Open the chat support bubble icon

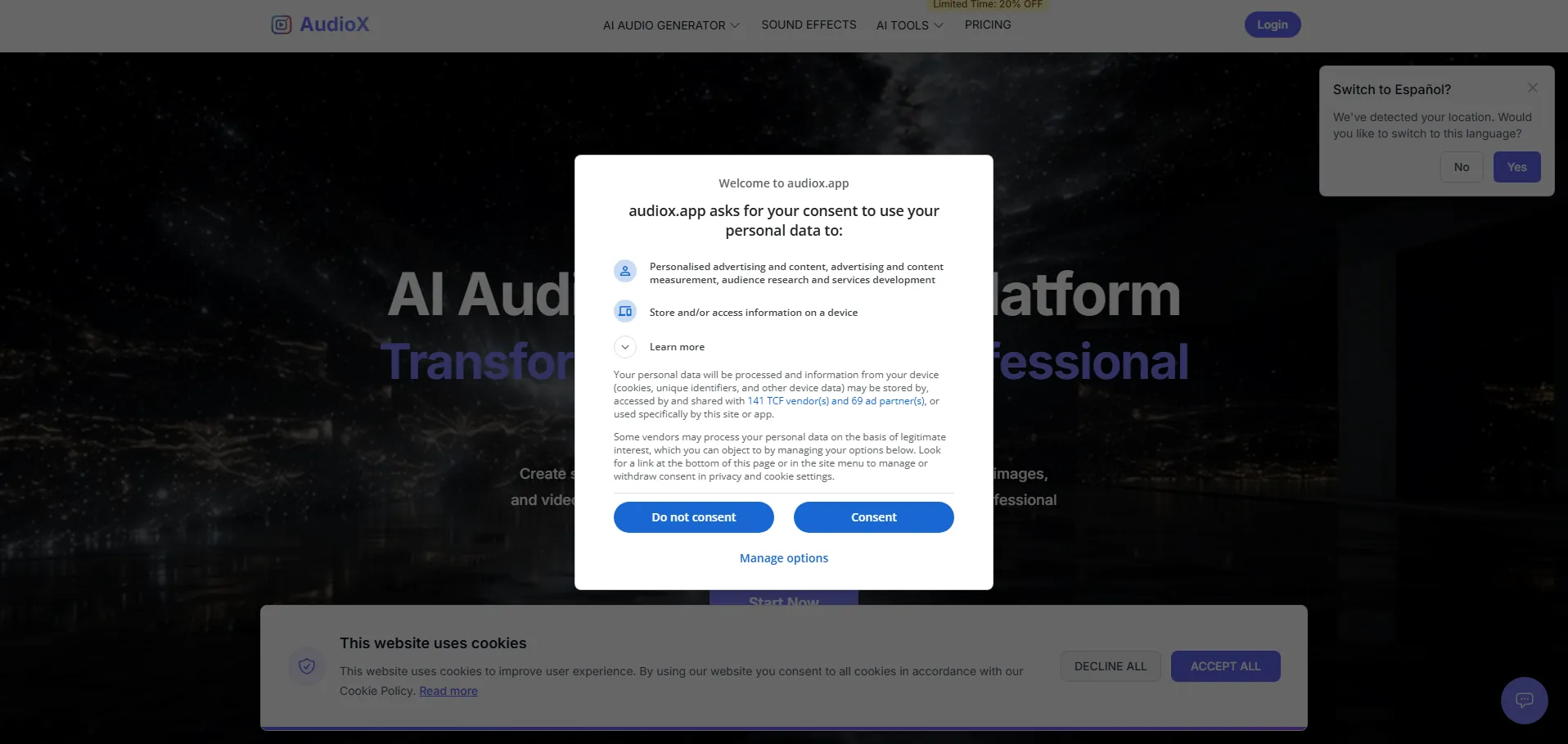(1524, 700)
